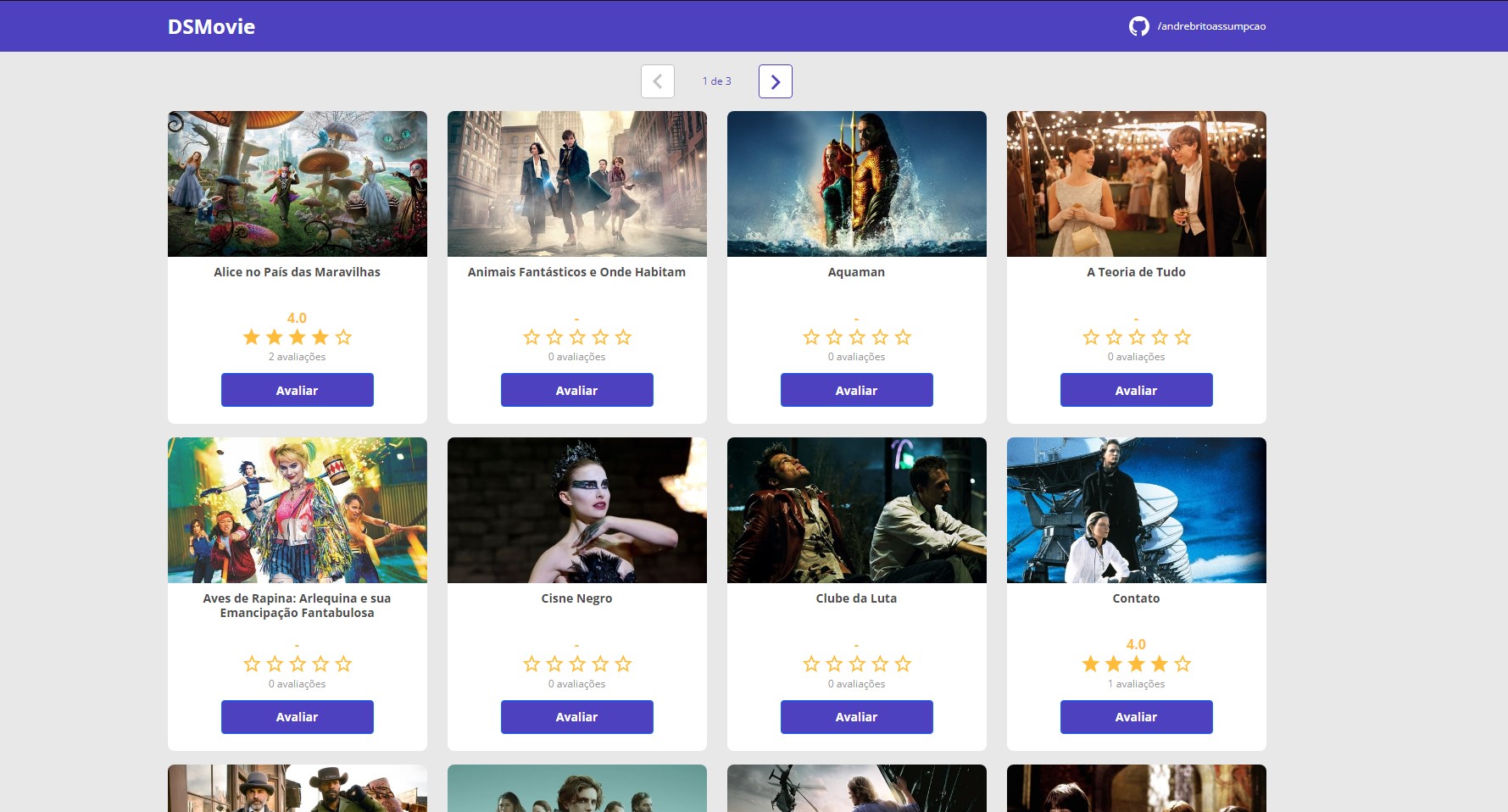The height and width of the screenshot is (812, 1508).
Task: Rate Cisne Negro via Avaliar button
Action: [576, 717]
